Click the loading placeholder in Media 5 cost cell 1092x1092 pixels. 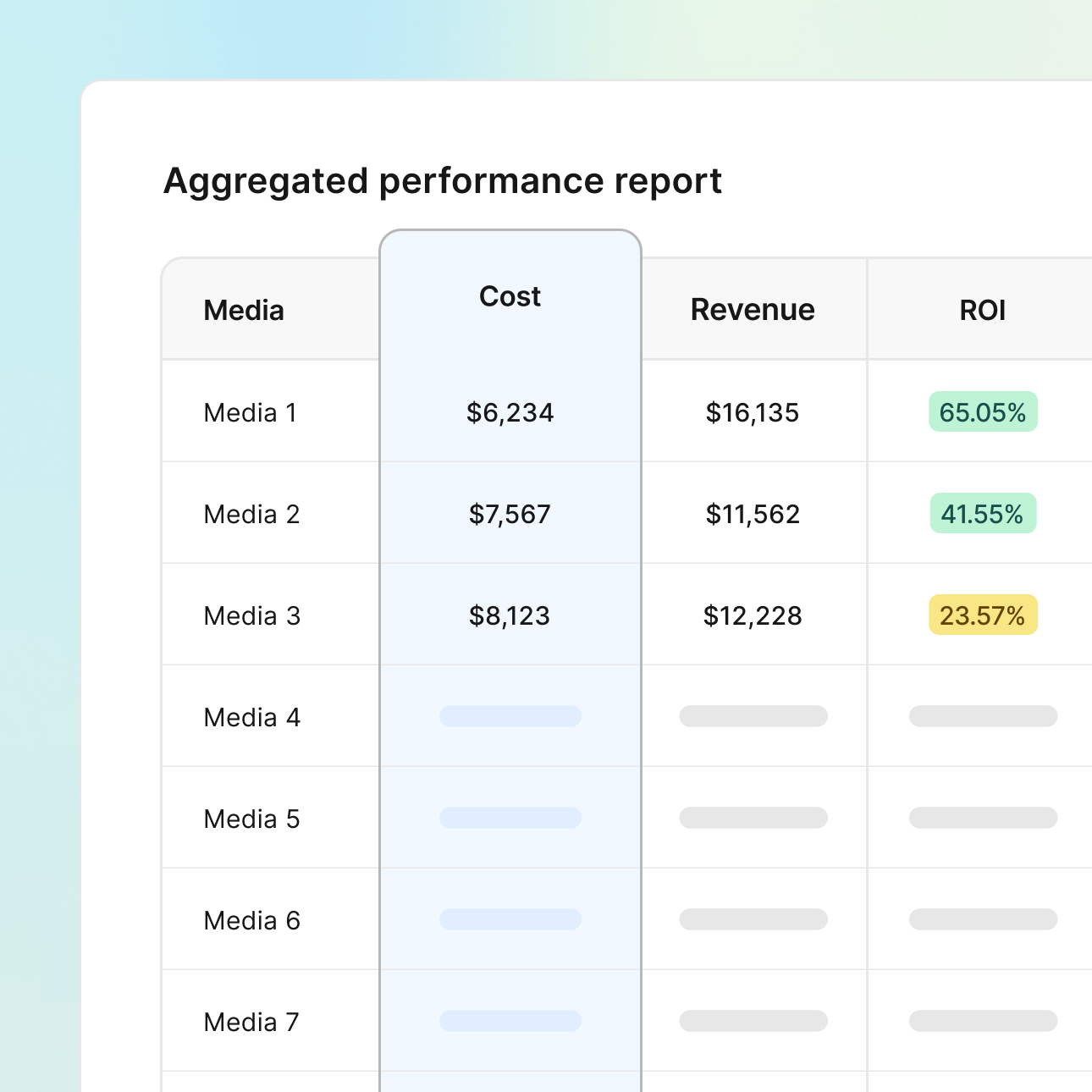[x=510, y=818]
